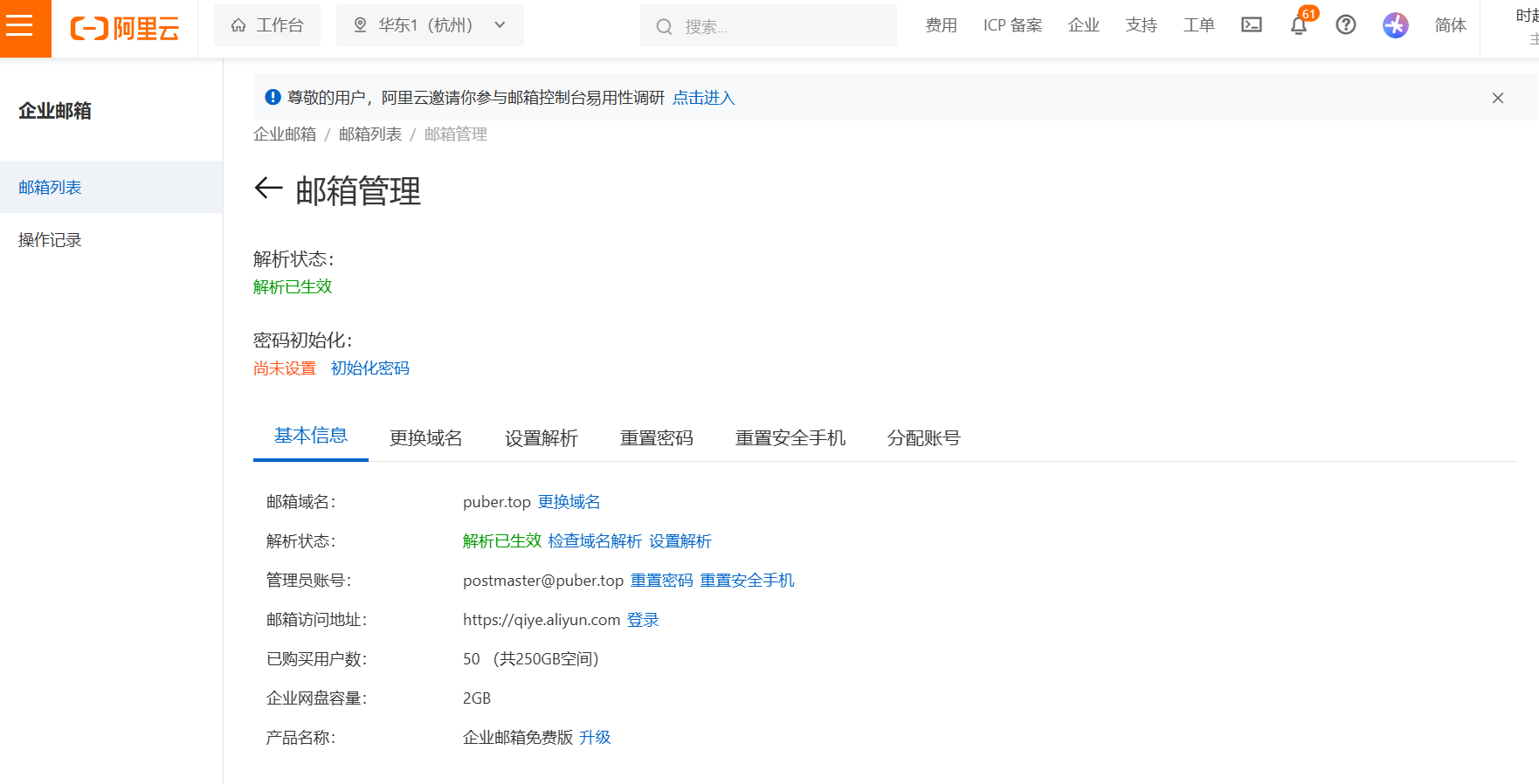Click green 解析已生效 status under 解析状态 heading
The width and height of the screenshot is (1539, 784).
tap(293, 286)
